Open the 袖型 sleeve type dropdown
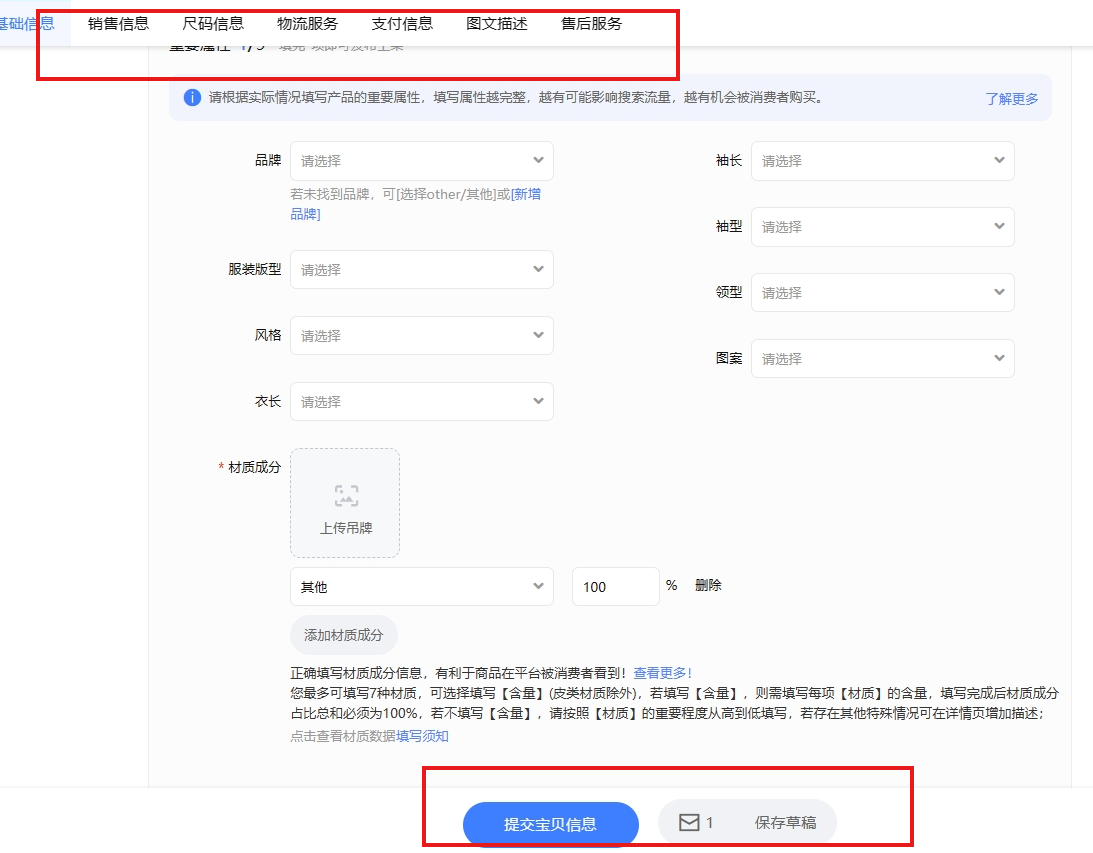Viewport: 1093px width, 853px height. tap(882, 227)
